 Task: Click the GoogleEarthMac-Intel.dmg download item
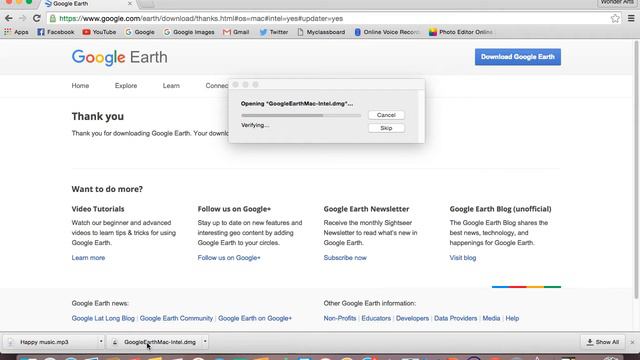coord(155,342)
